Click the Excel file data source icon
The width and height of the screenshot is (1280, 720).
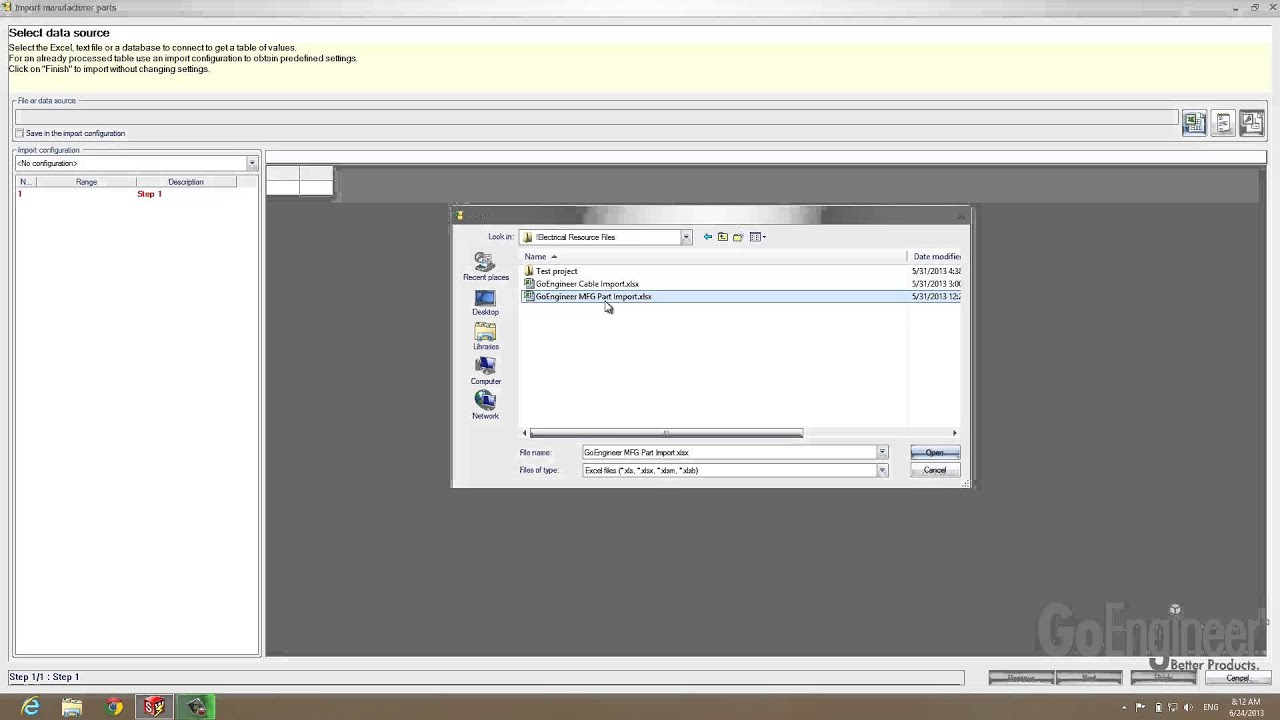(1194, 123)
